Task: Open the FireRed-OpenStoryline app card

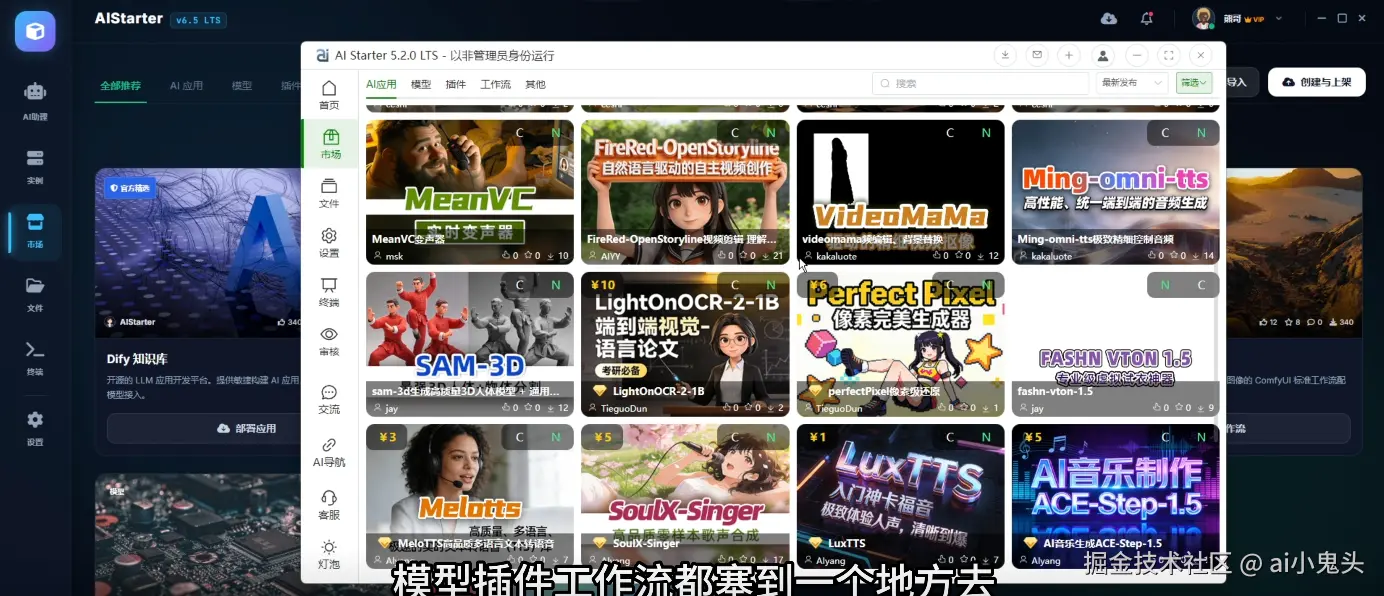Action: (x=685, y=192)
